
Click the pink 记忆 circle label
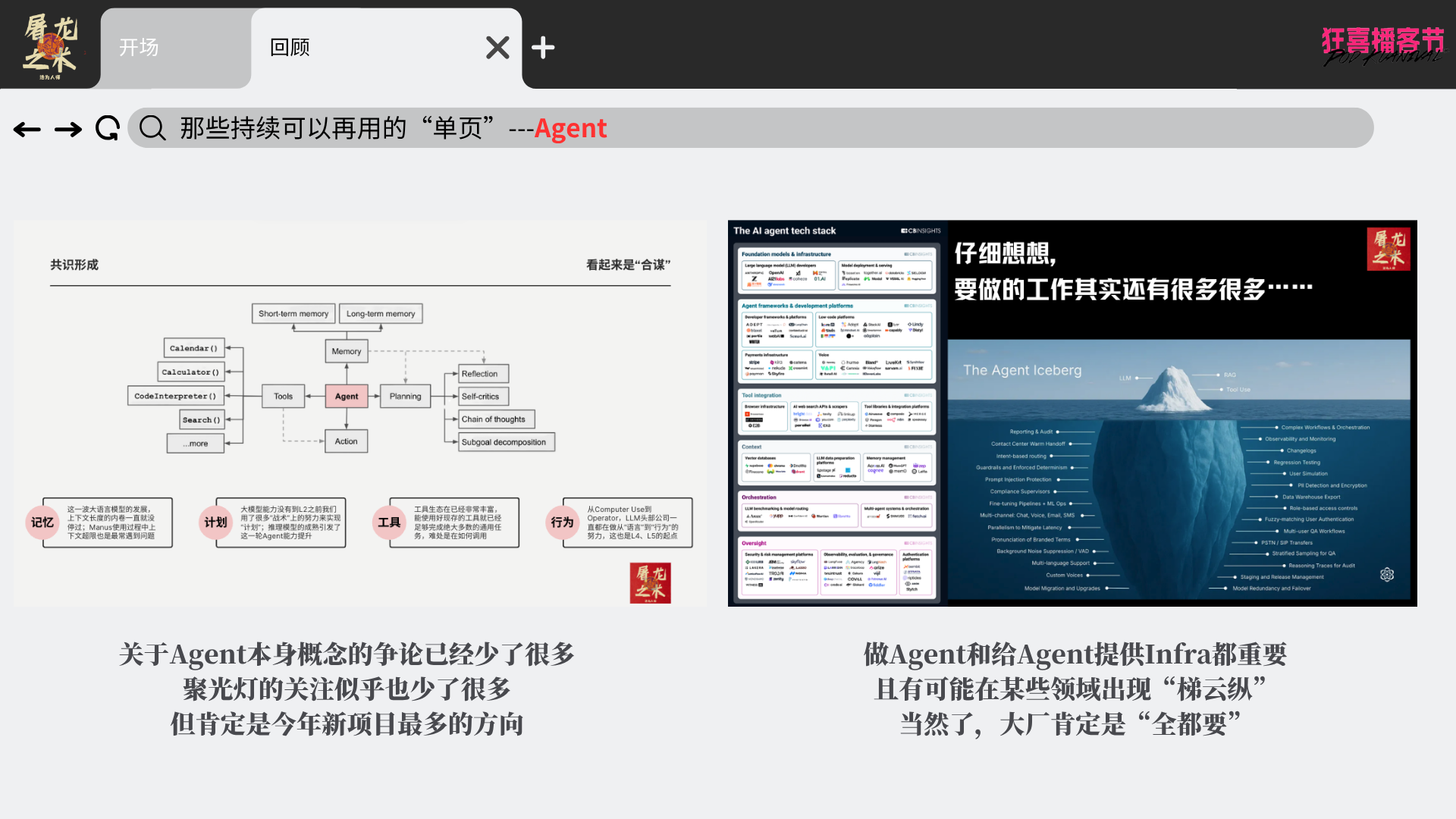[x=42, y=522]
